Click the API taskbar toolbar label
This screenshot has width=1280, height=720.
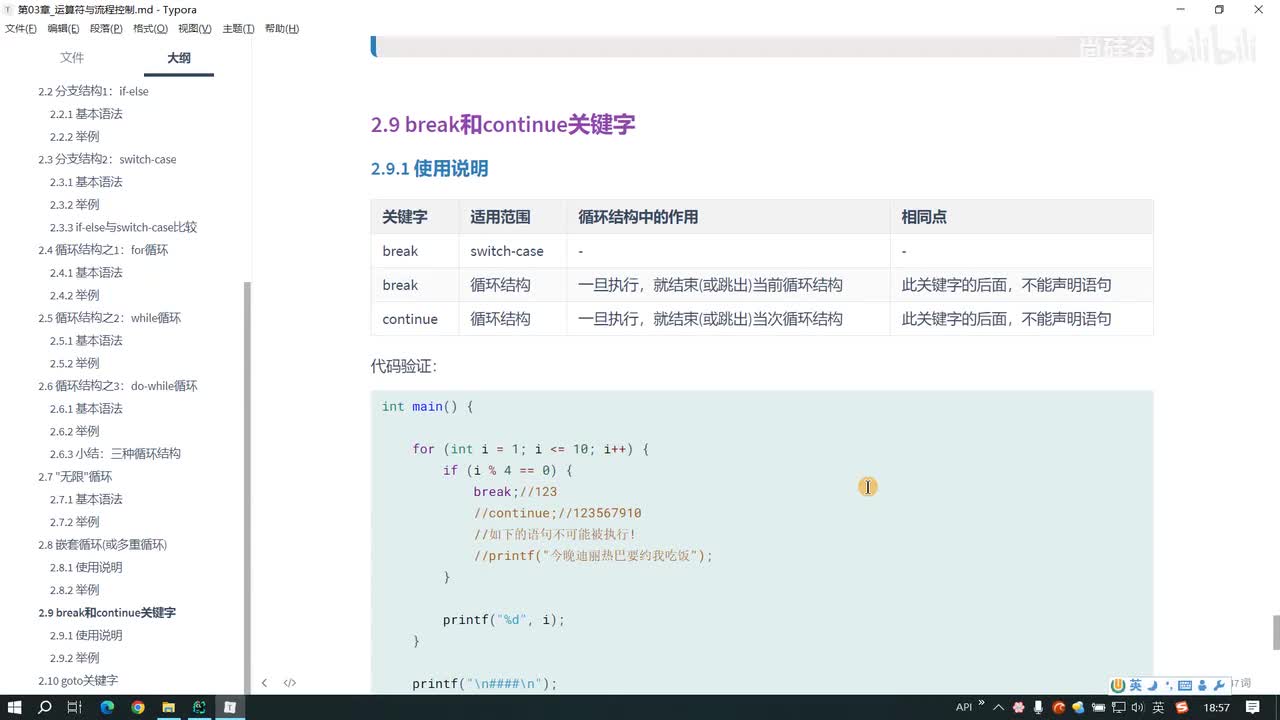coord(964,707)
